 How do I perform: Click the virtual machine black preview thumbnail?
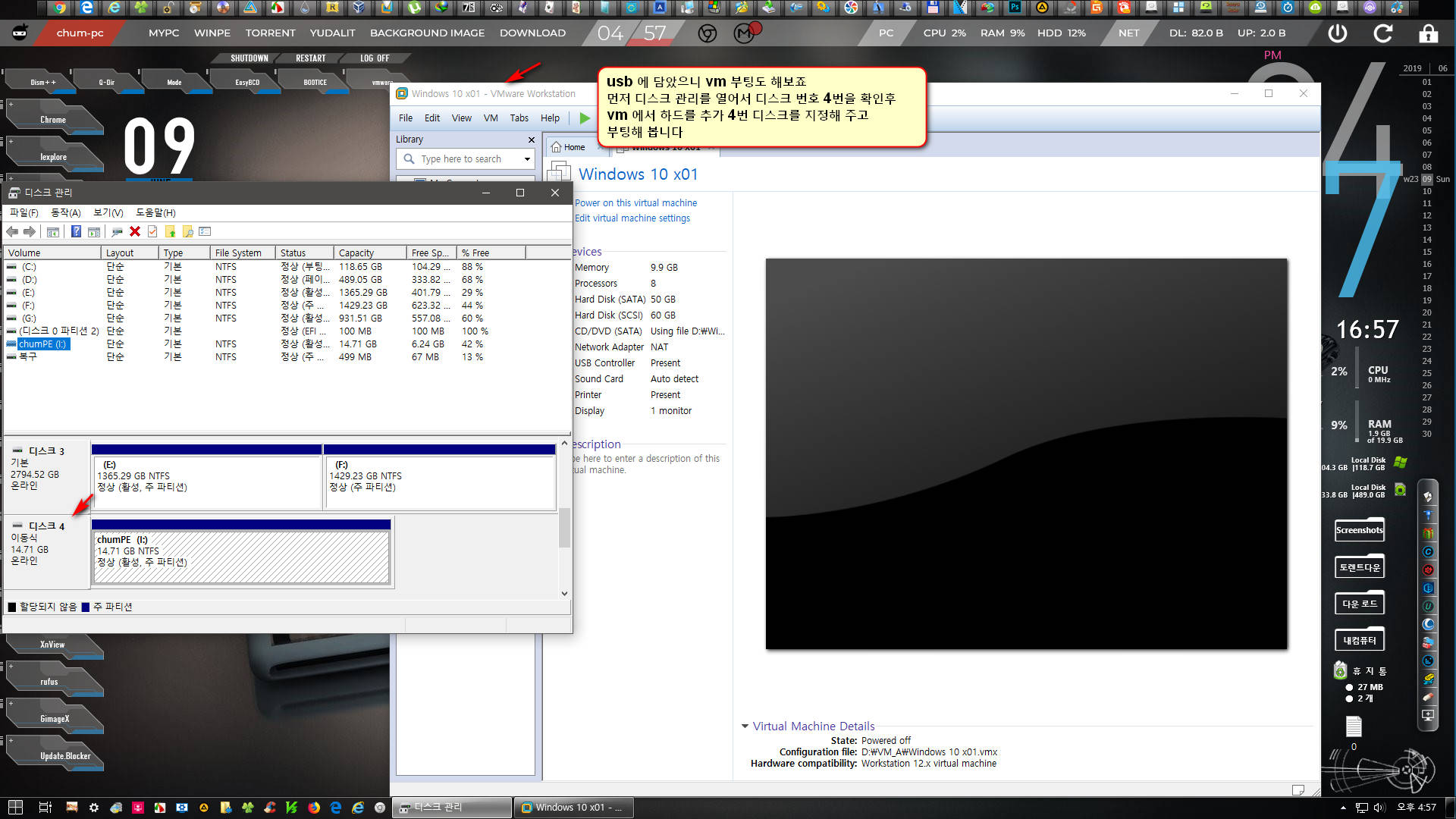point(1026,453)
